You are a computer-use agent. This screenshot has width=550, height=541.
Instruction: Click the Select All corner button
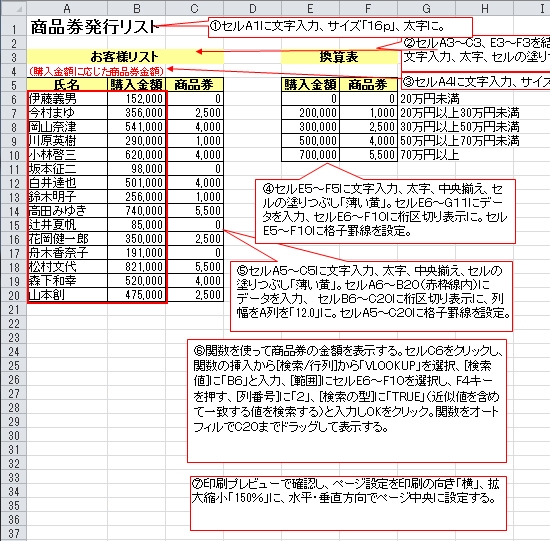tap(13, 7)
